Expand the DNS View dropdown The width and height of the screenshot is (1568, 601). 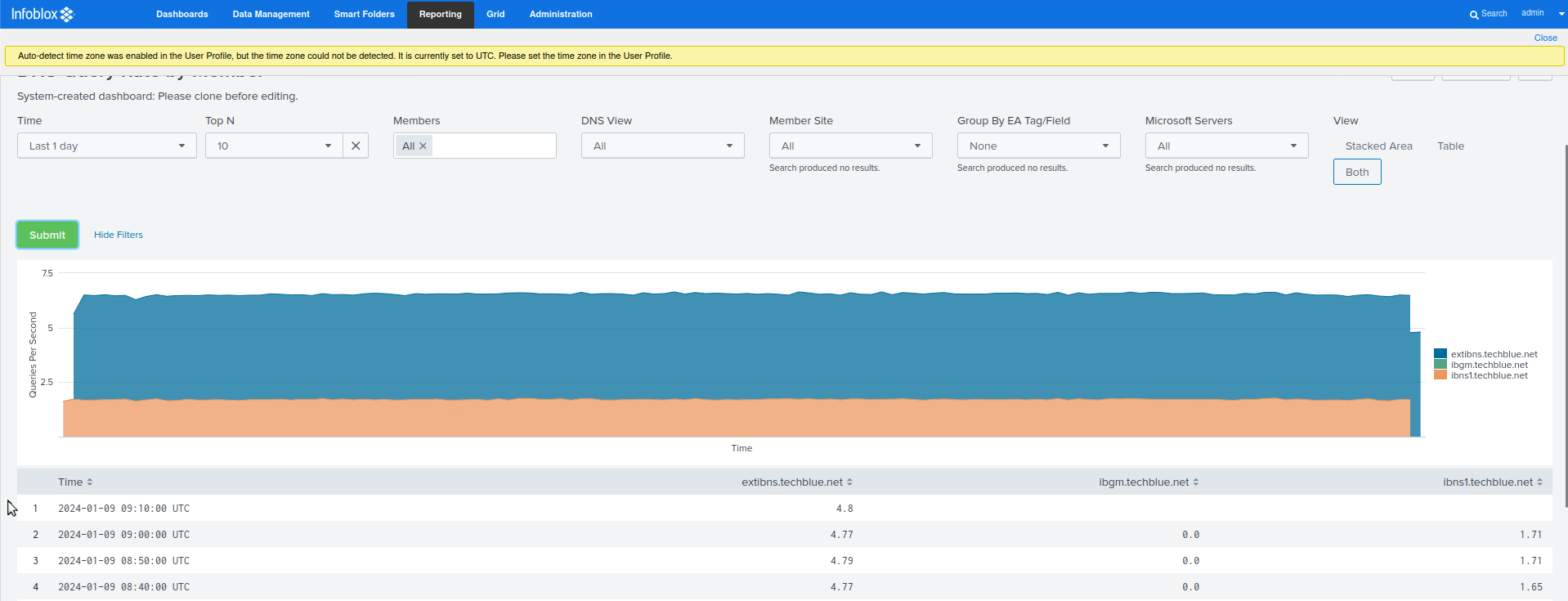[x=662, y=146]
